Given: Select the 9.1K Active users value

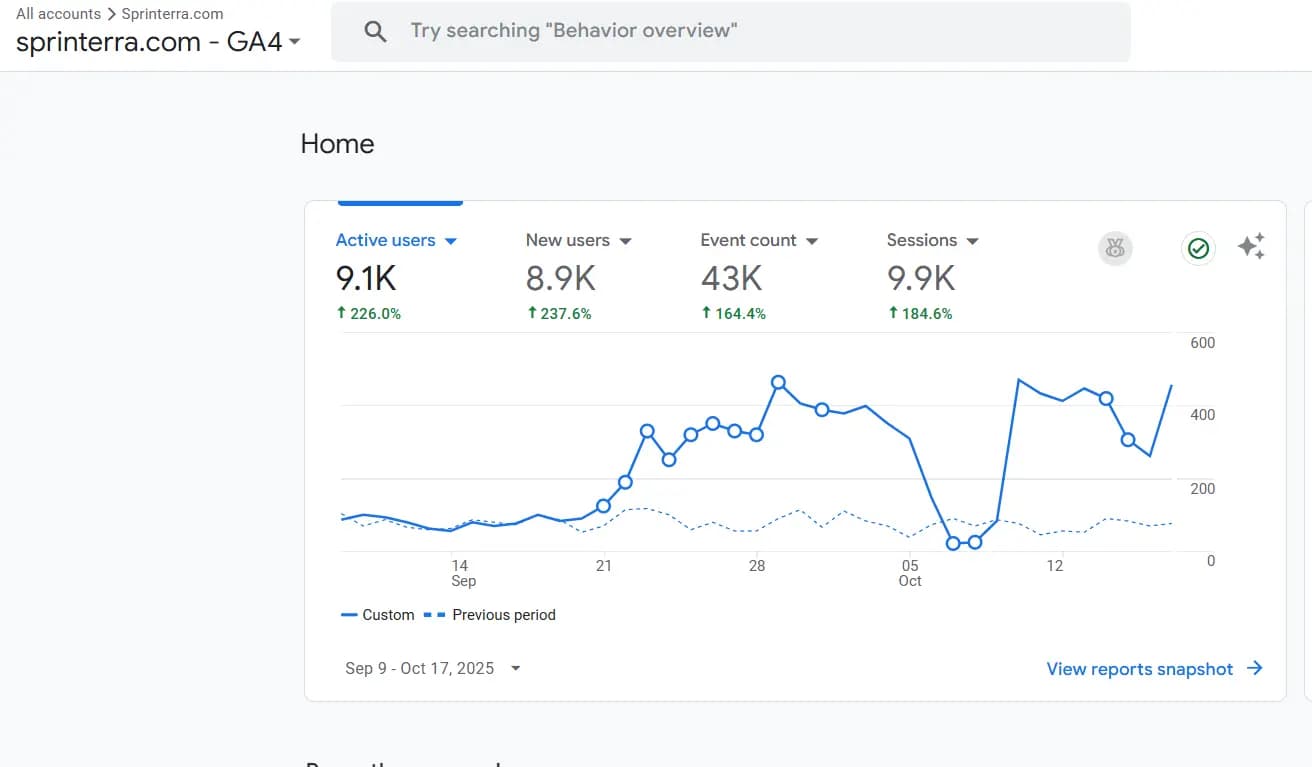Looking at the screenshot, I should pos(366,277).
